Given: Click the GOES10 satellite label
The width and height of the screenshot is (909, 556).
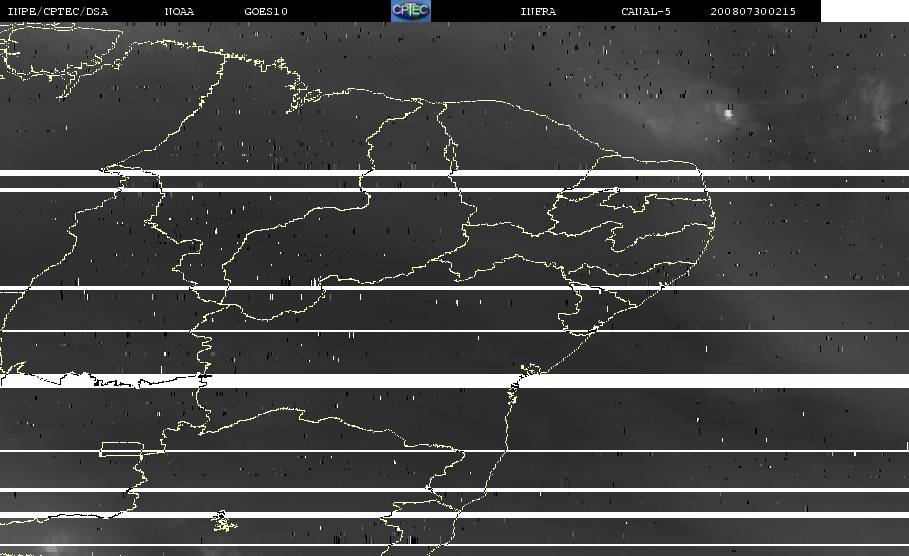Looking at the screenshot, I should [x=266, y=11].
